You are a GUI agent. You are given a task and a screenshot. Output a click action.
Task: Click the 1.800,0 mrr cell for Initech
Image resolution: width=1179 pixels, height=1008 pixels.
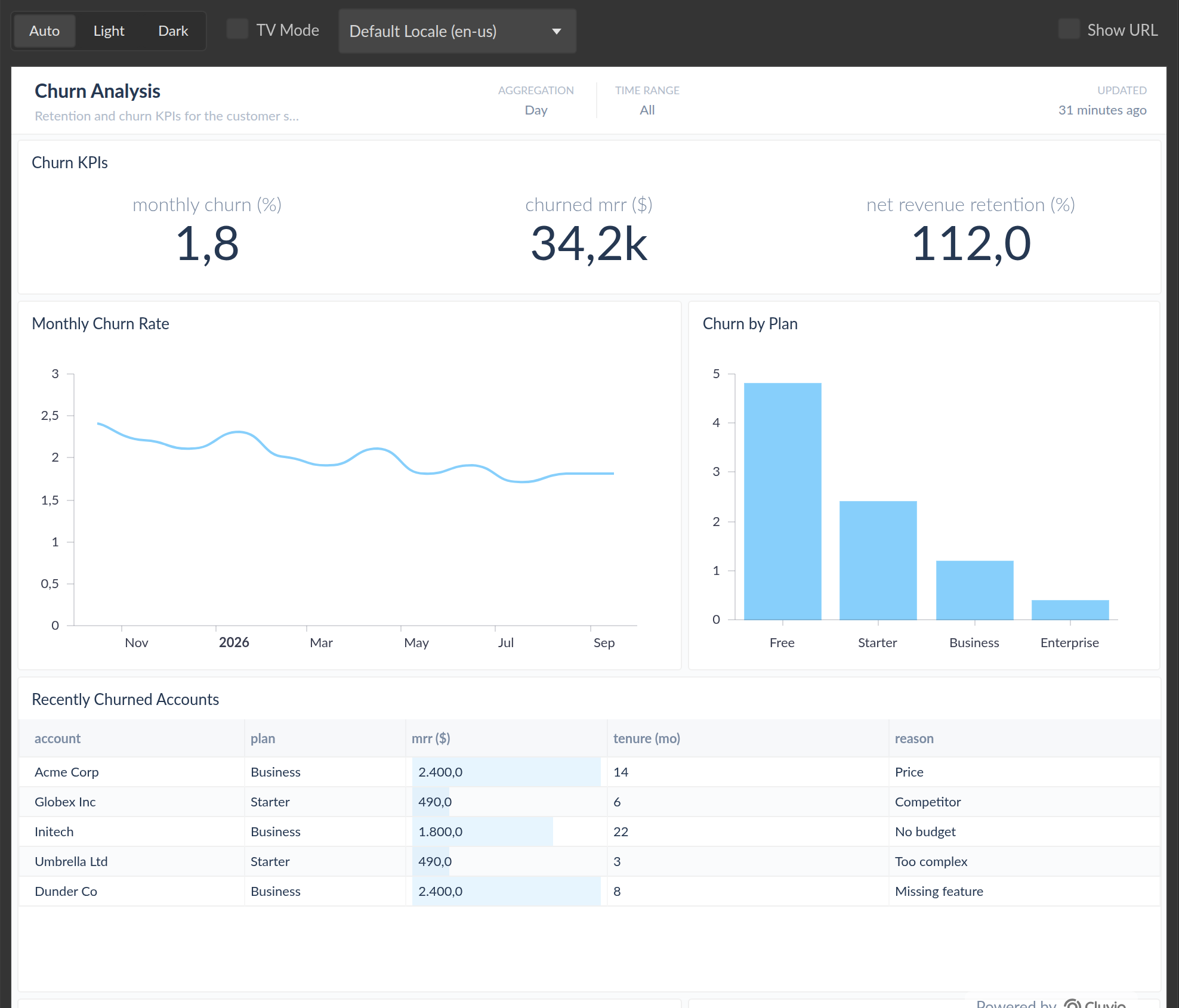(x=507, y=831)
